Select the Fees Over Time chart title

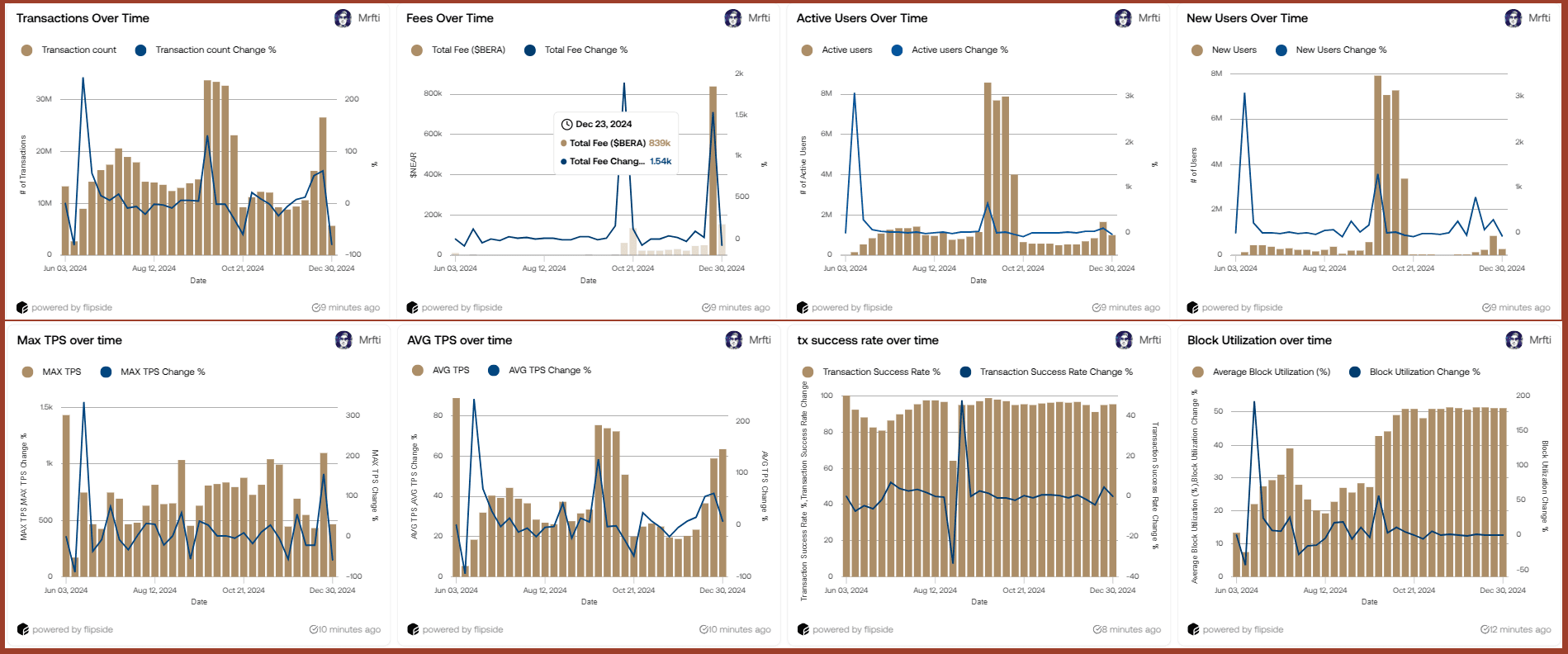click(x=450, y=18)
